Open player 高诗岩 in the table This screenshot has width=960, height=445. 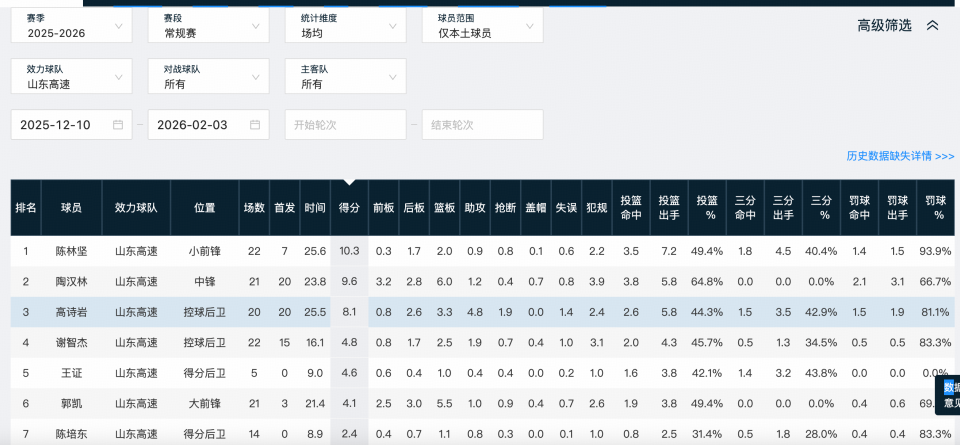tap(72, 312)
